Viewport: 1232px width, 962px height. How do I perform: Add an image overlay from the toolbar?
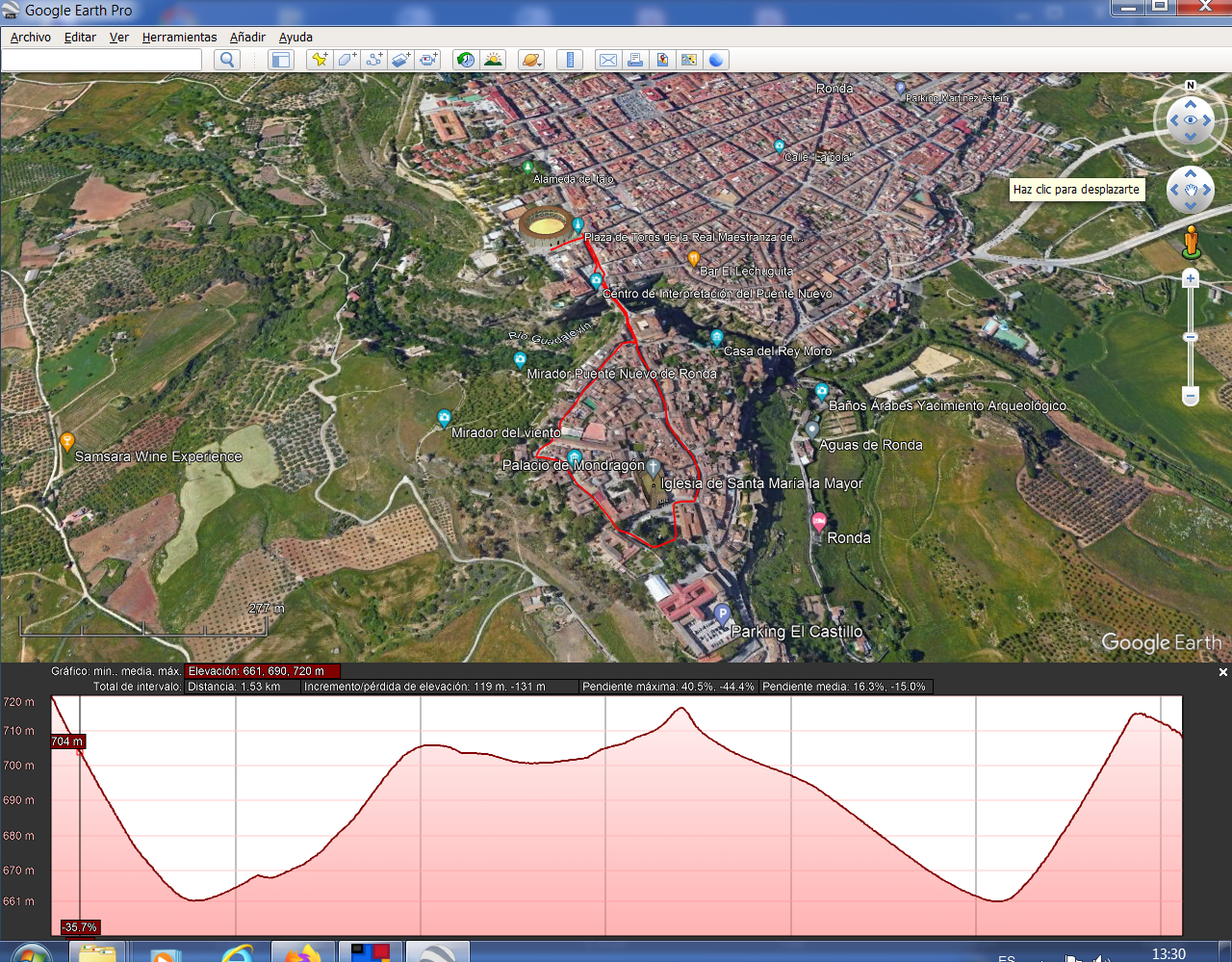click(x=401, y=60)
